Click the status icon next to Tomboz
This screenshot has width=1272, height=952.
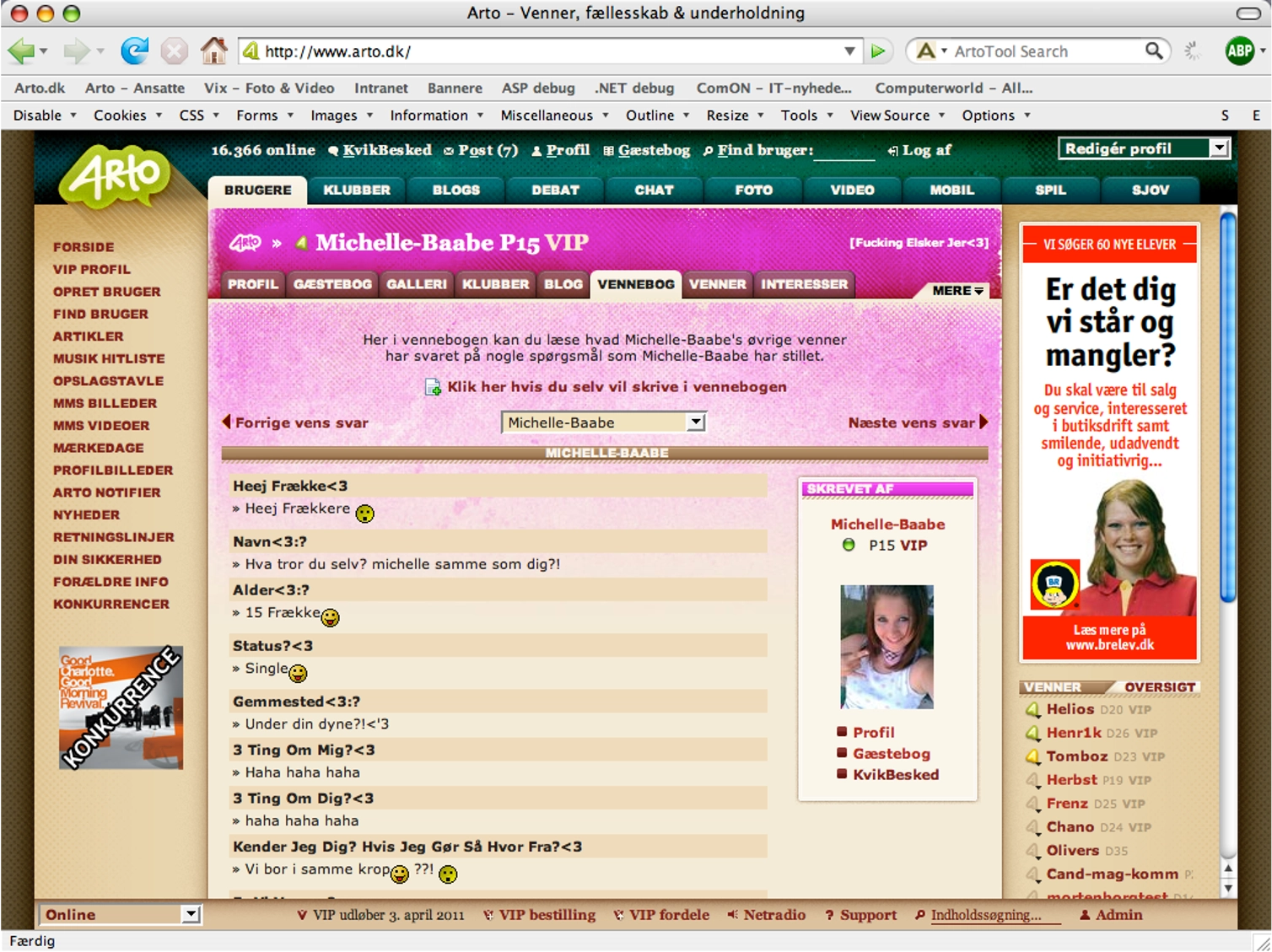(1032, 756)
